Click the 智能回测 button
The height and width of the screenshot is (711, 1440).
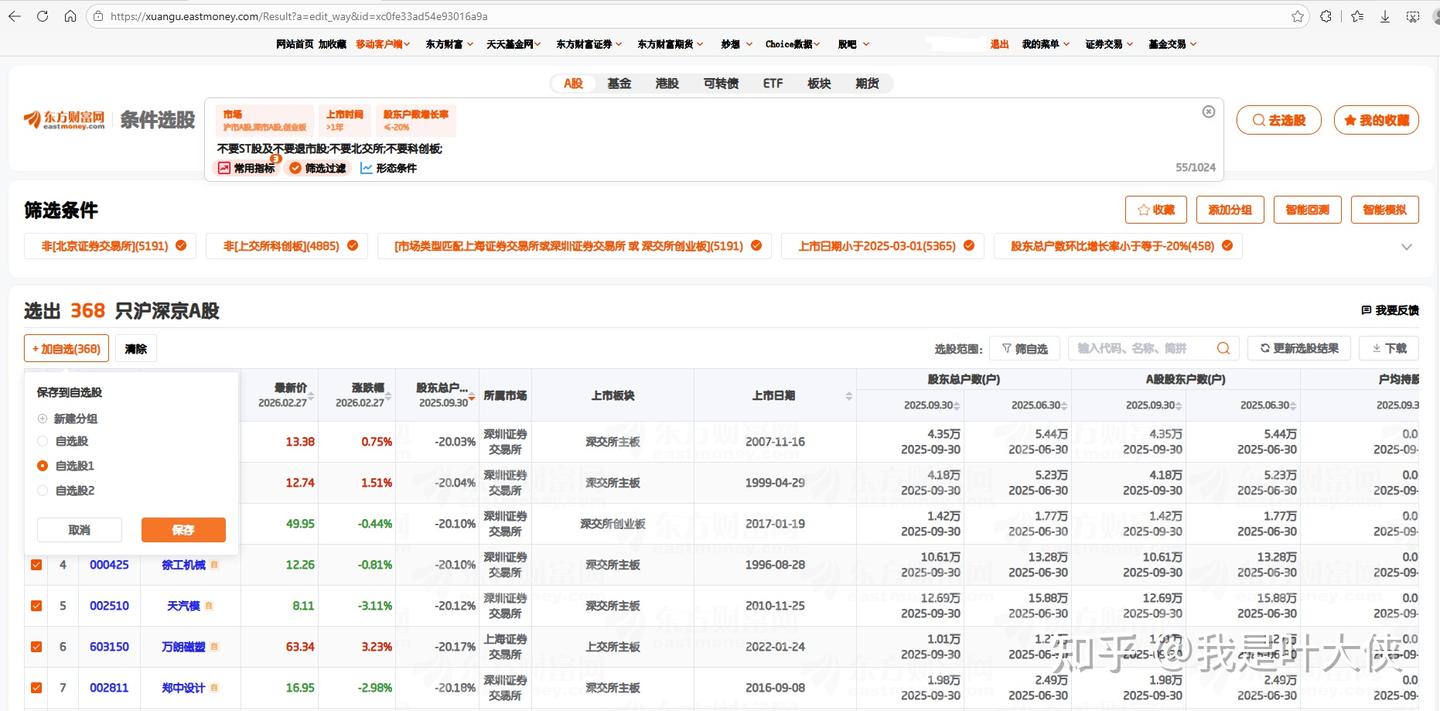[1307, 209]
